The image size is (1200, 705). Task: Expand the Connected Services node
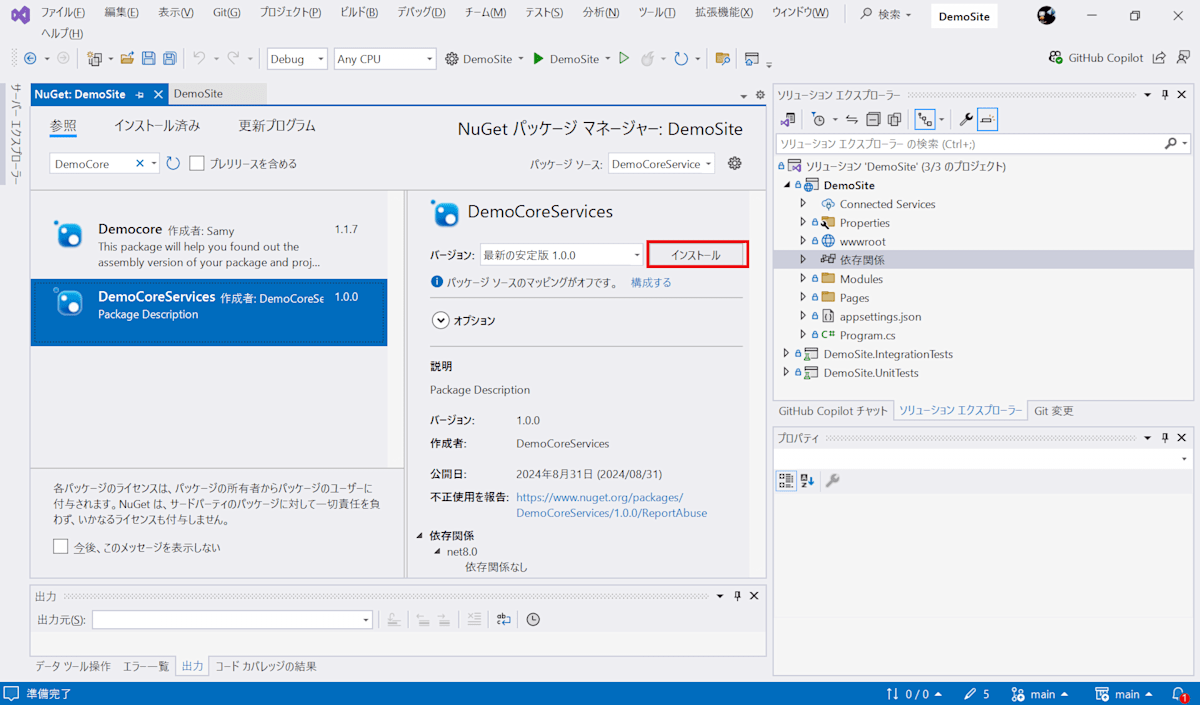click(x=802, y=204)
